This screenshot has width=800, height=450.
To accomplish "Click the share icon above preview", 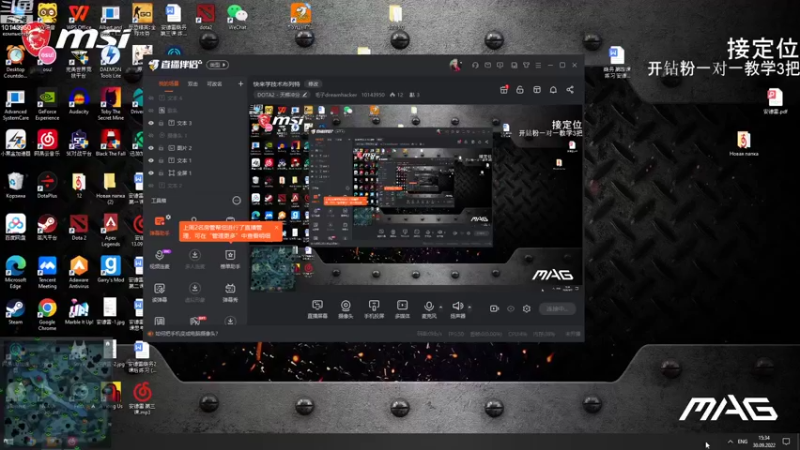I will [x=570, y=90].
